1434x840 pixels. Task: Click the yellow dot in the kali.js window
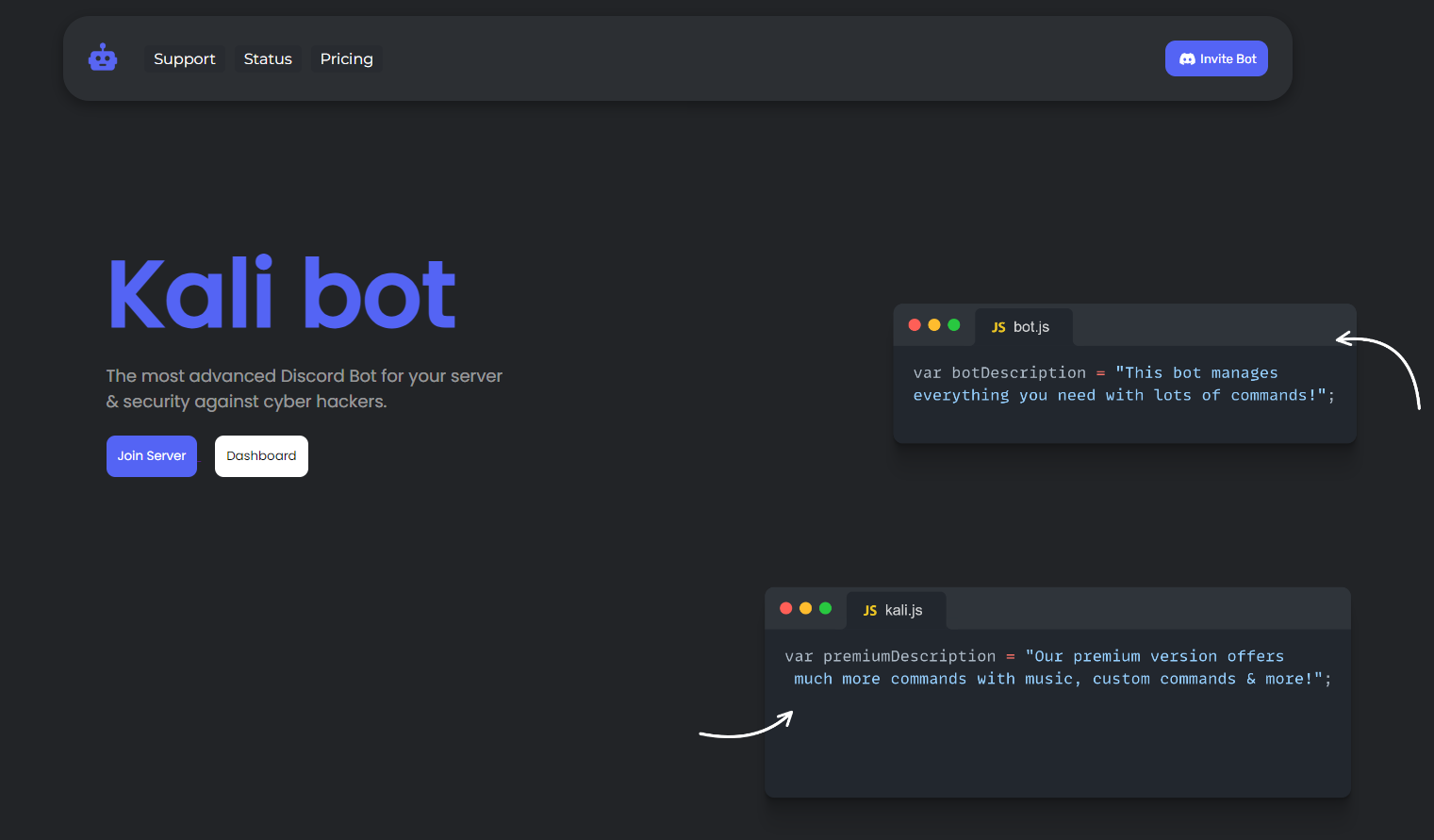coord(806,608)
